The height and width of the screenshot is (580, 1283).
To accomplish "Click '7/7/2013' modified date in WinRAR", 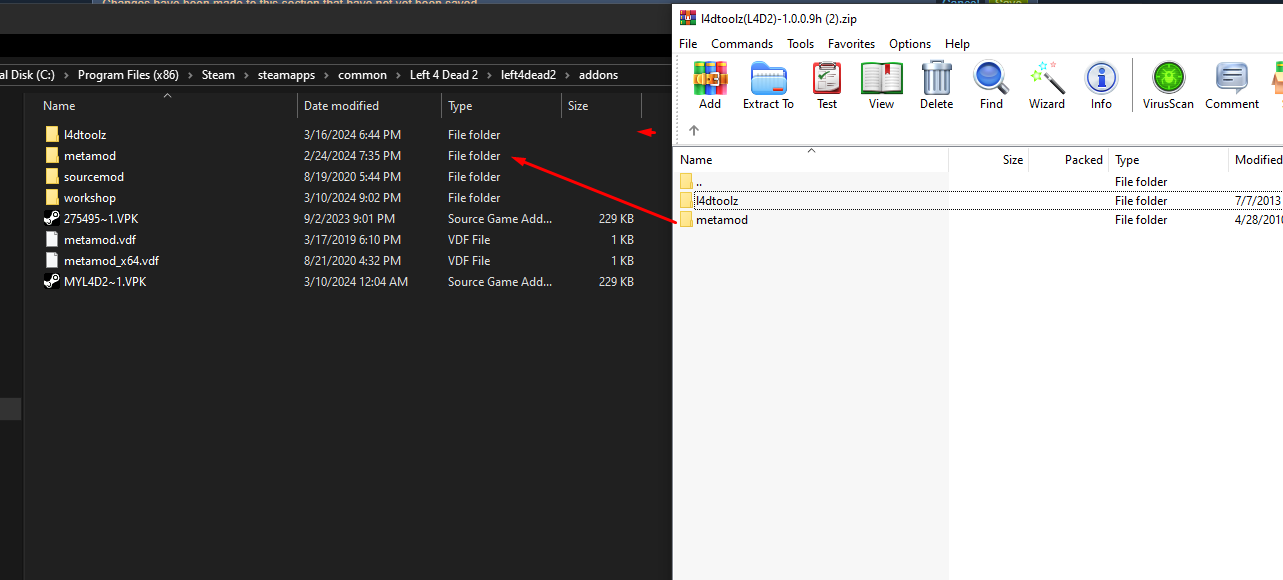I will (x=1258, y=200).
